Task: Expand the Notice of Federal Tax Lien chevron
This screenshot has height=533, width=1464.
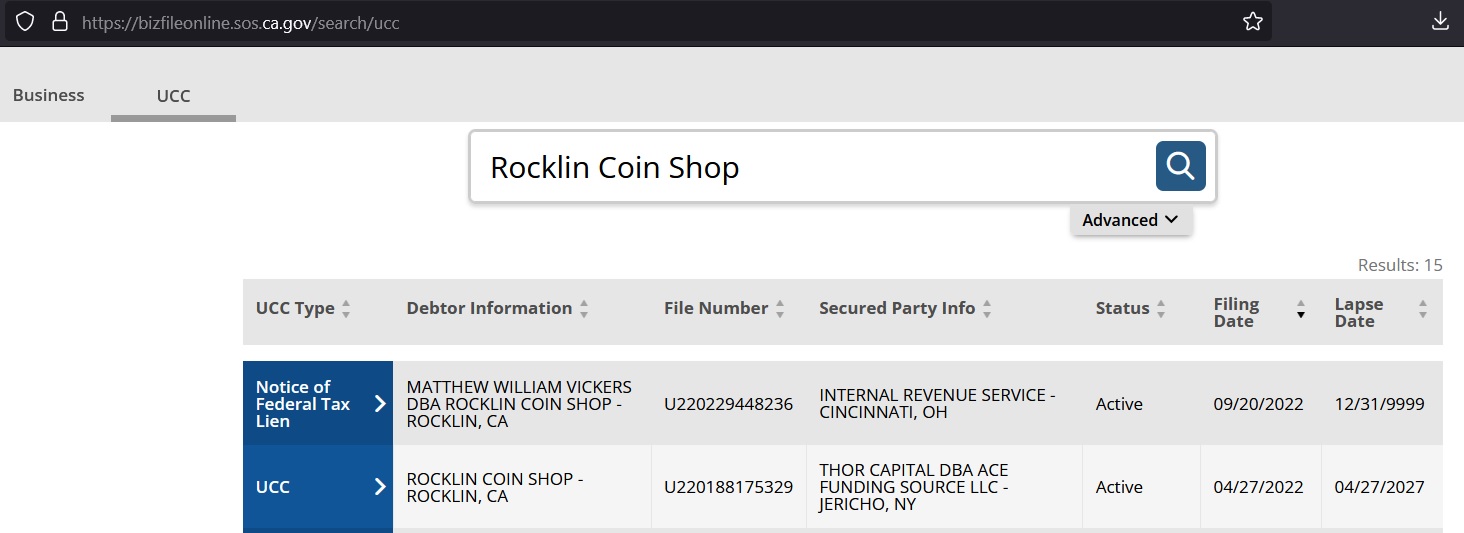Action: tap(380, 403)
